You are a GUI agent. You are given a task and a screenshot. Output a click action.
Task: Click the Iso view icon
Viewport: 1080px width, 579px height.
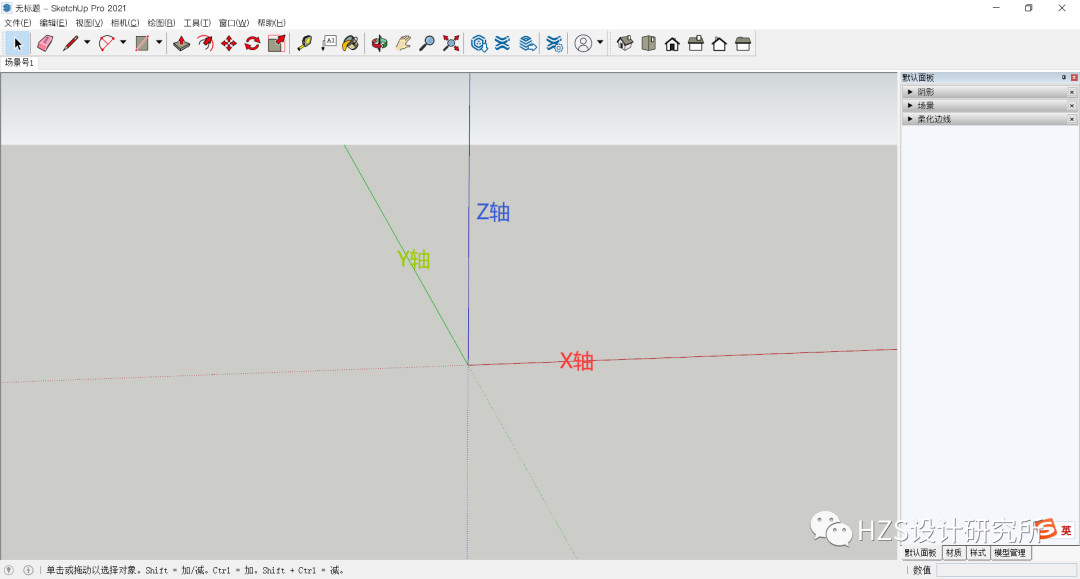(625, 43)
